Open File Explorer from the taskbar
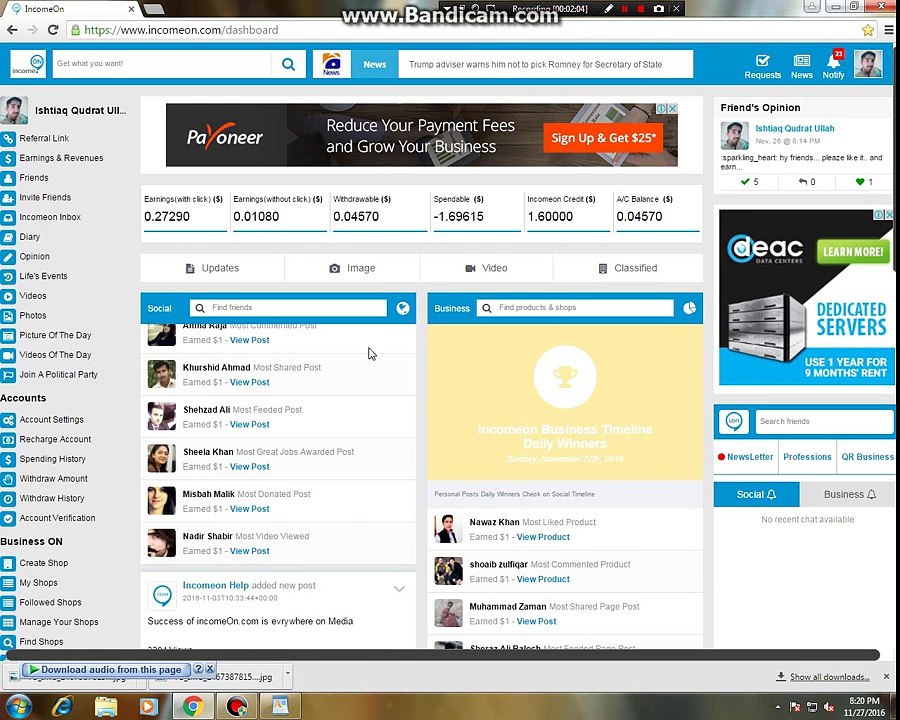Image resolution: width=900 pixels, height=720 pixels. (x=106, y=706)
